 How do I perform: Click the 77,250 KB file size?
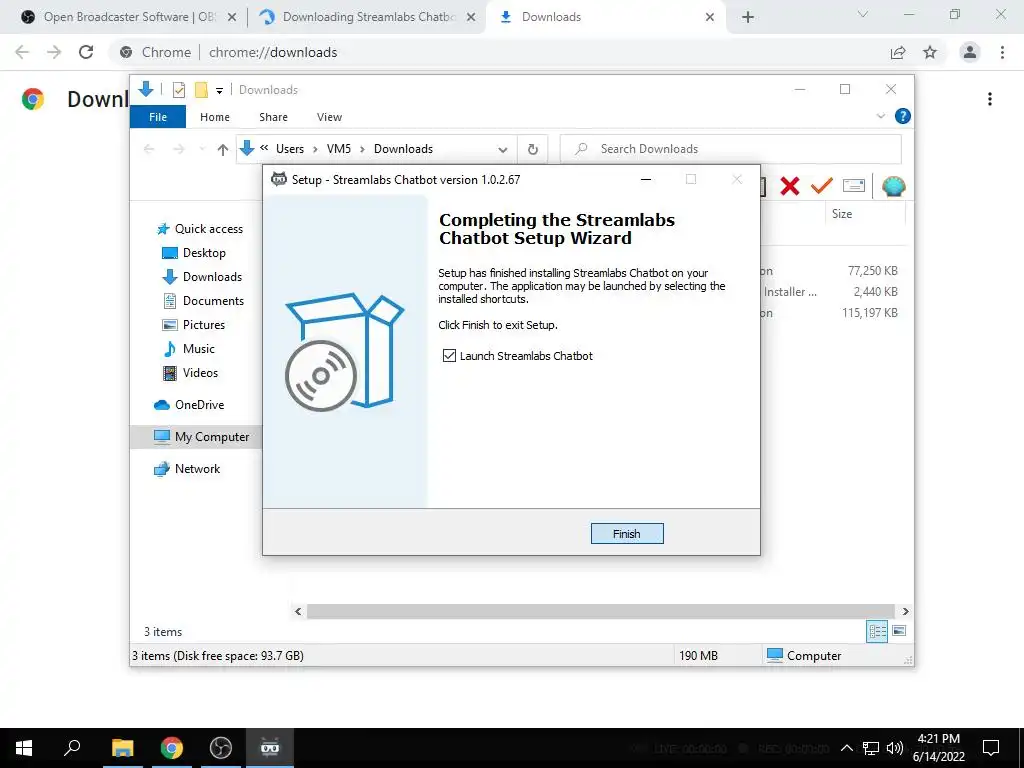(x=872, y=270)
